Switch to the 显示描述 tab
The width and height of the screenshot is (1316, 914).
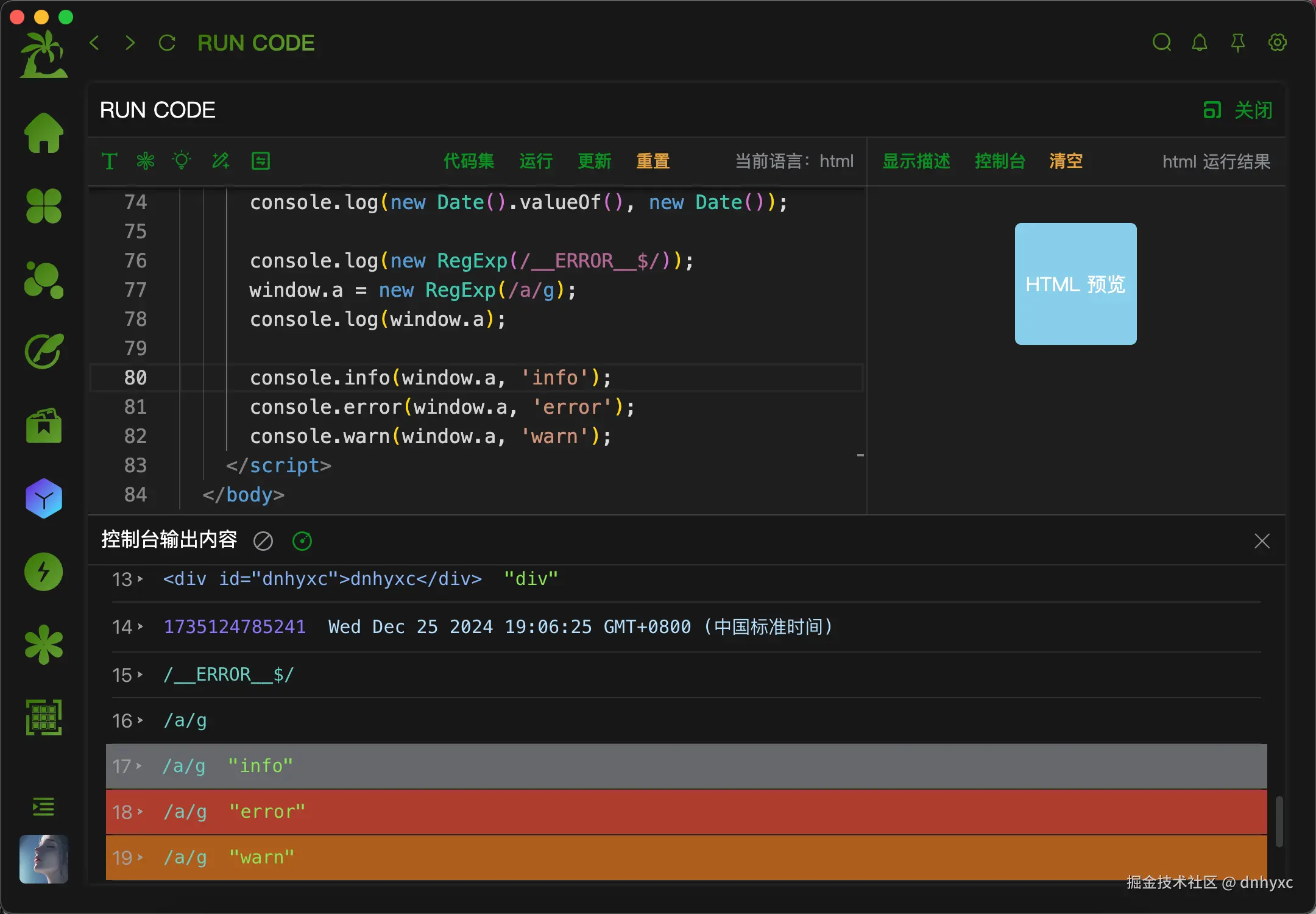coord(916,161)
